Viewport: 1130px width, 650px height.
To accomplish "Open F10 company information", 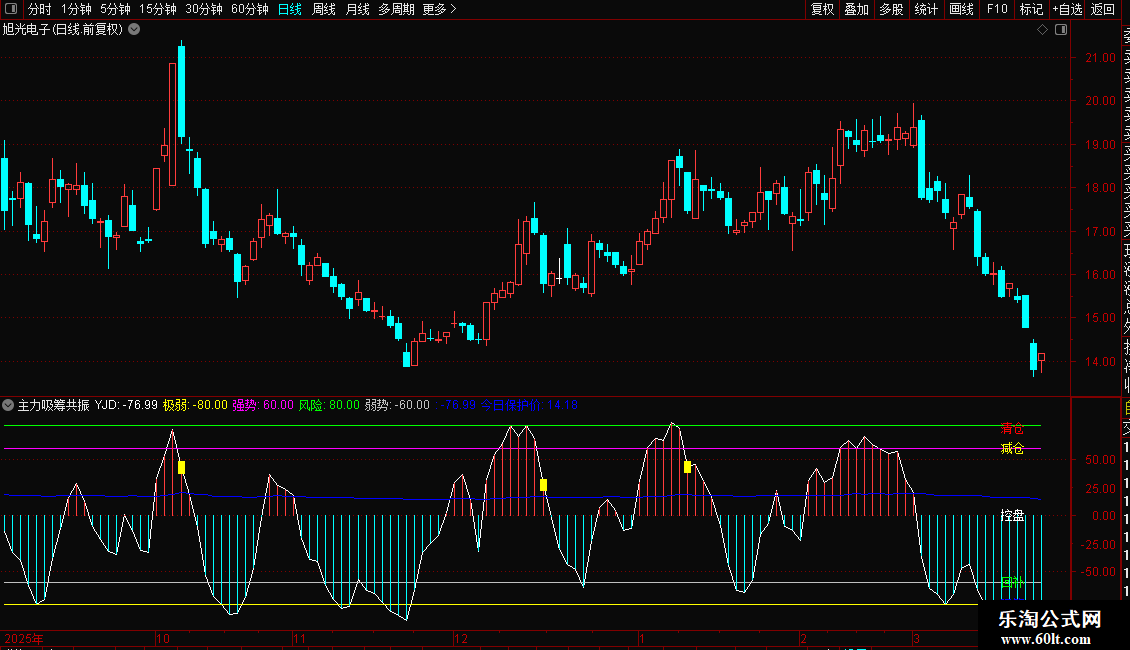I will [997, 9].
